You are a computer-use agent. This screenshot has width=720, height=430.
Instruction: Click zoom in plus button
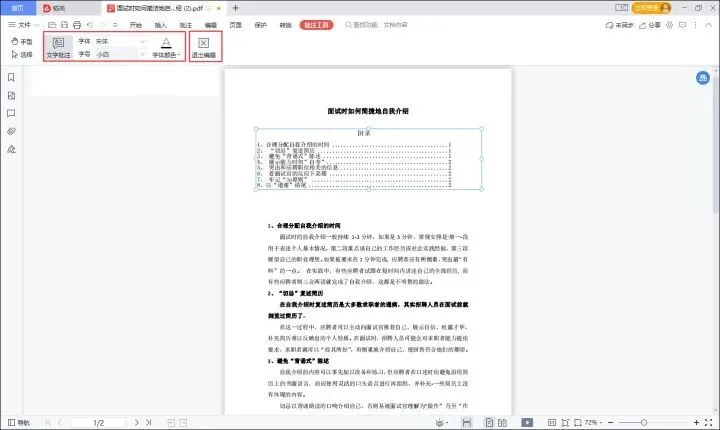click(x=696, y=422)
